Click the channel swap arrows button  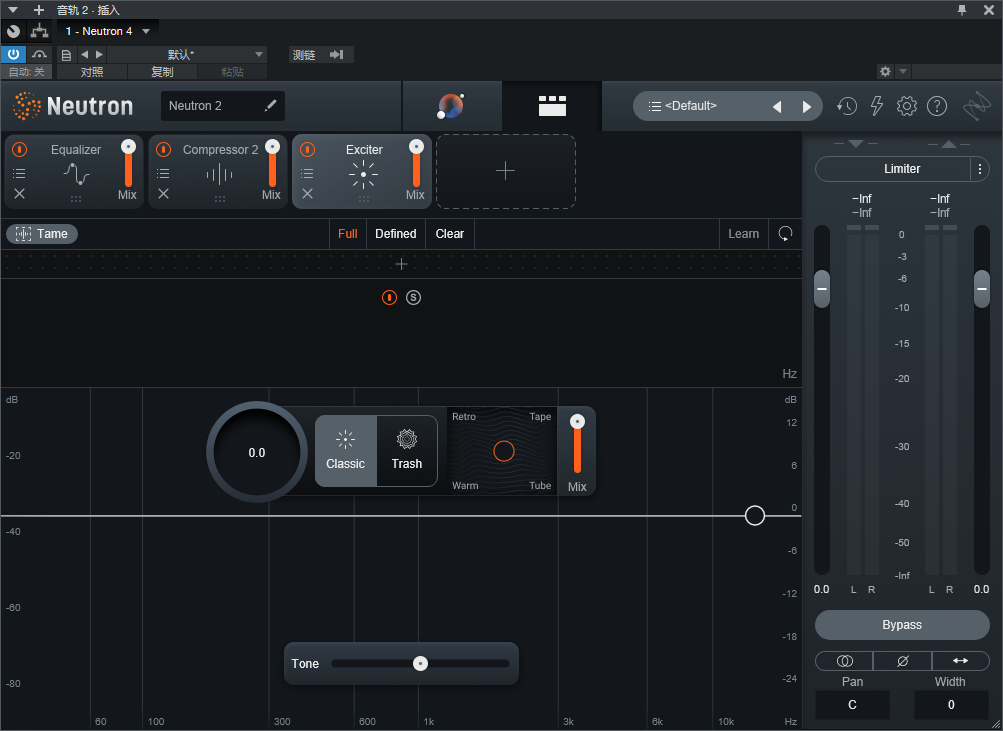[960, 661]
